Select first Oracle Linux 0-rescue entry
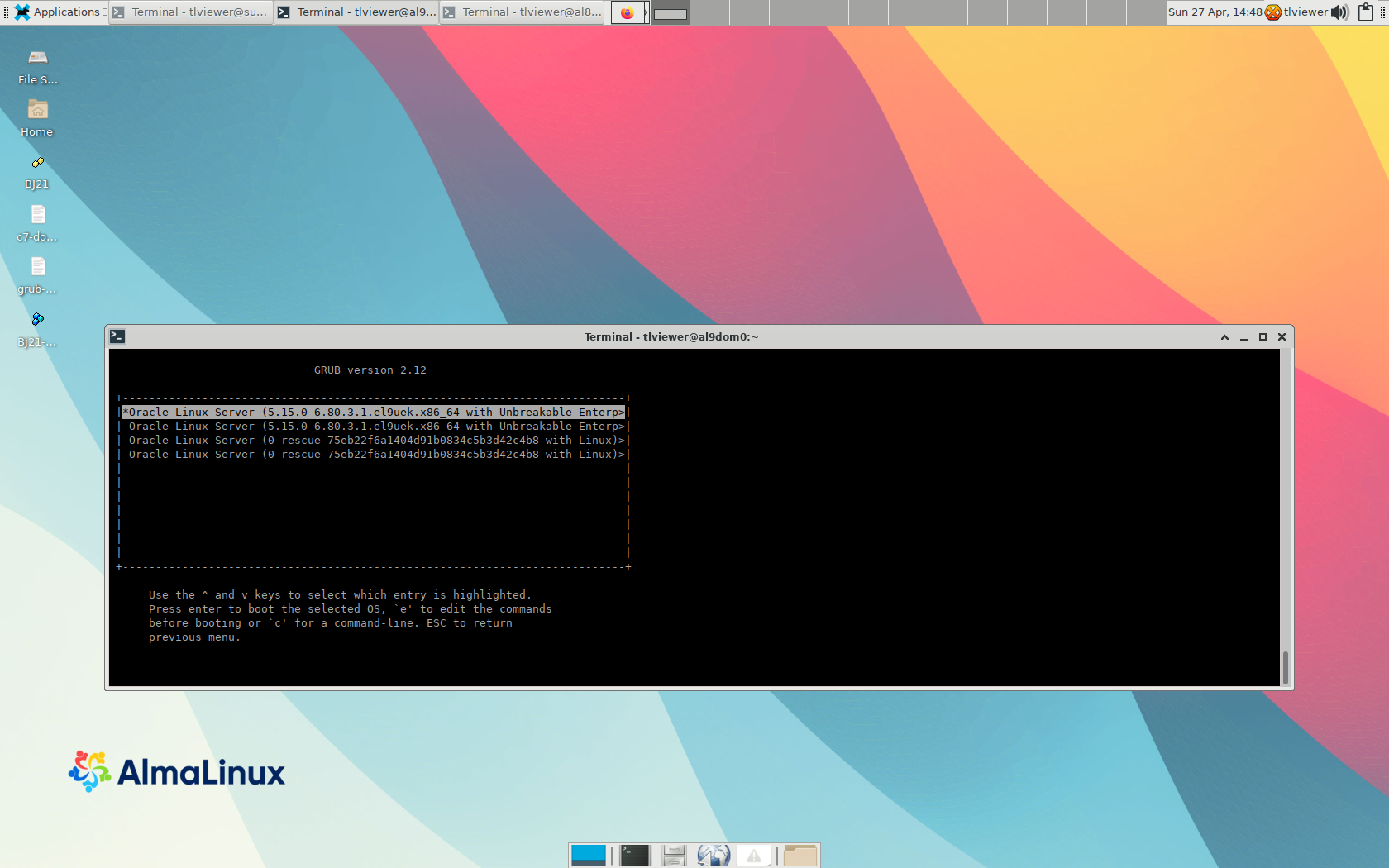The width and height of the screenshot is (1389, 868). tap(374, 440)
